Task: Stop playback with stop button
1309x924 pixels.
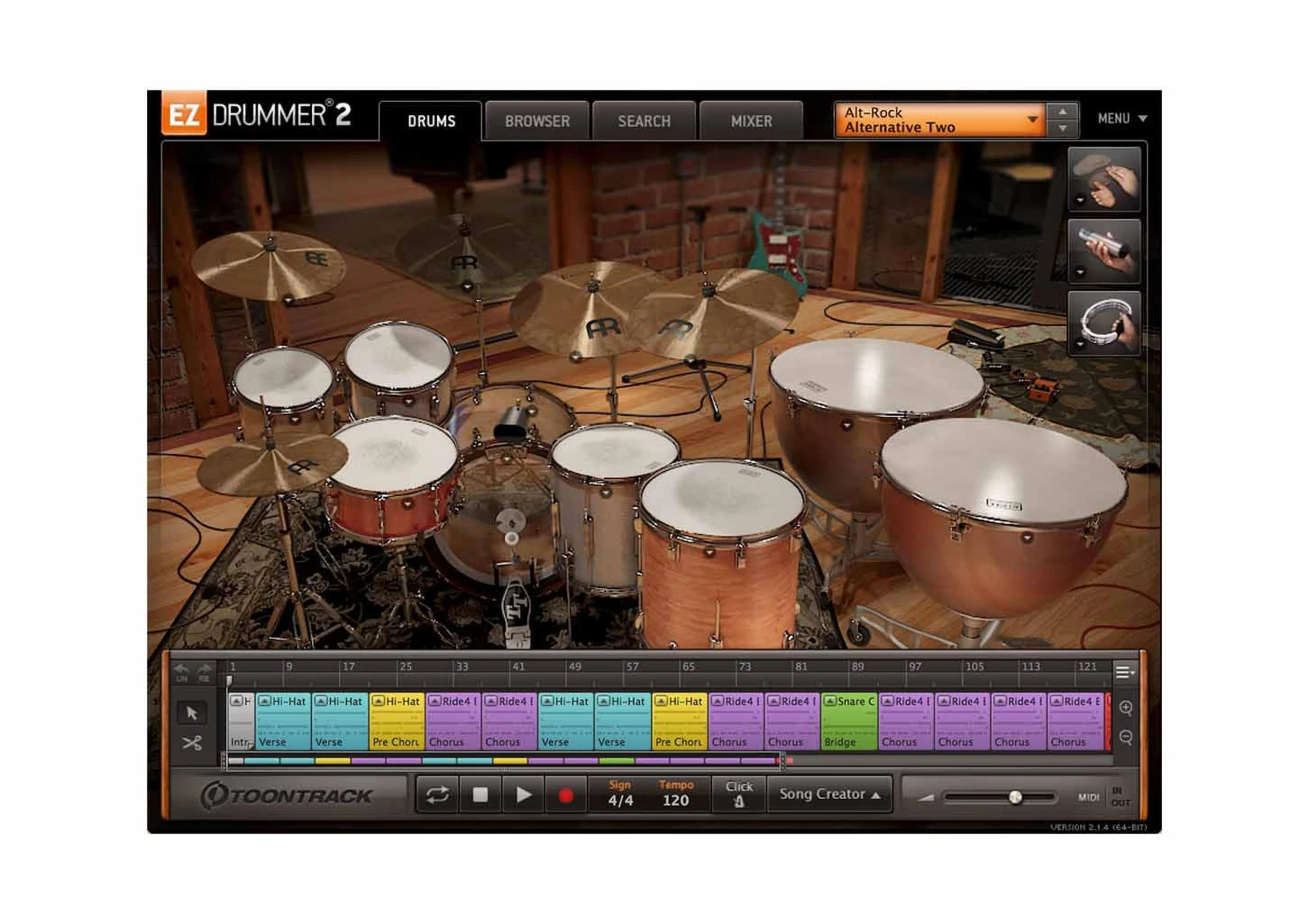Action: coord(480,795)
